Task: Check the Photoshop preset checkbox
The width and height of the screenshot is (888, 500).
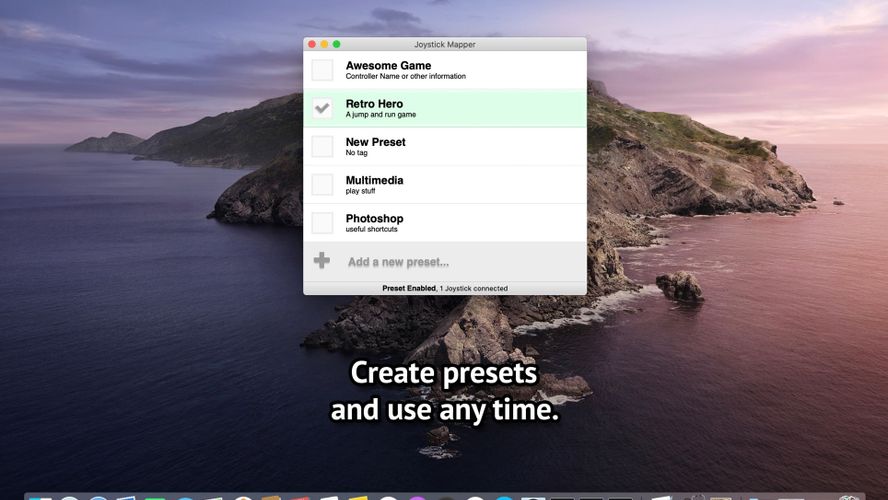Action: (322, 223)
